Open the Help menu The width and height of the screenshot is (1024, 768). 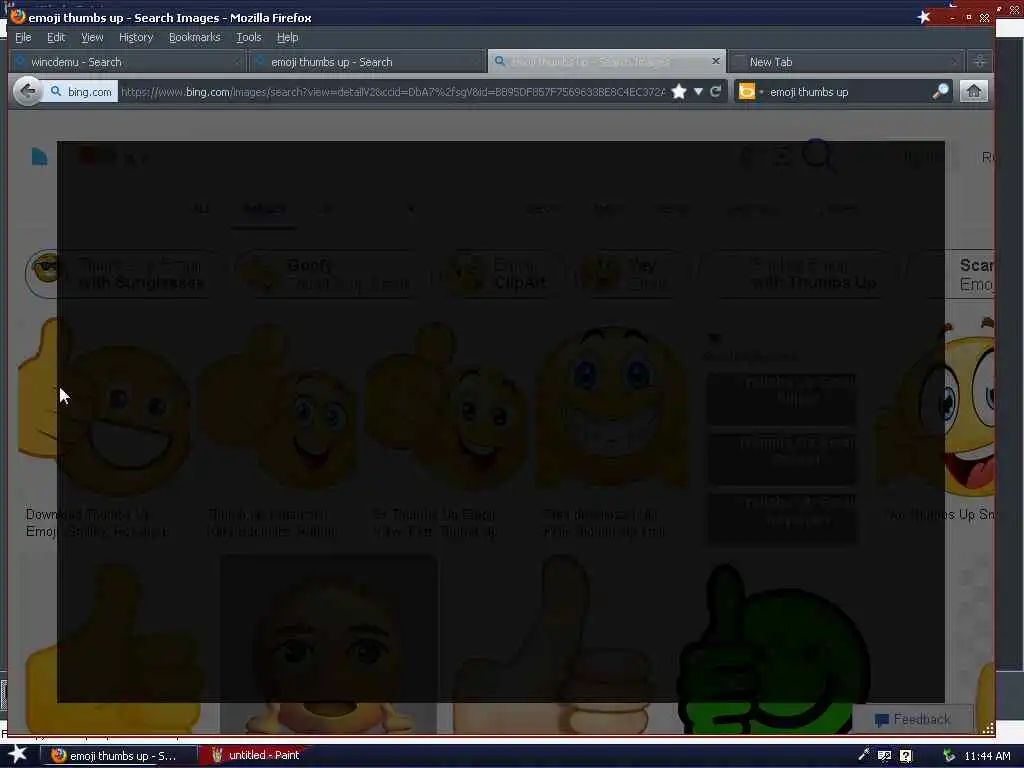pyautogui.click(x=287, y=37)
